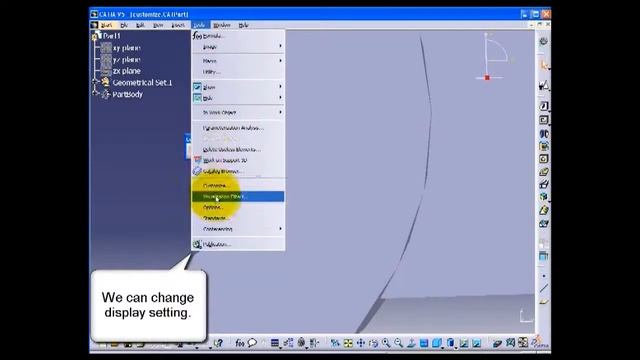Click the Normal View icon
The width and height of the screenshot is (640, 360).
(x=411, y=343)
